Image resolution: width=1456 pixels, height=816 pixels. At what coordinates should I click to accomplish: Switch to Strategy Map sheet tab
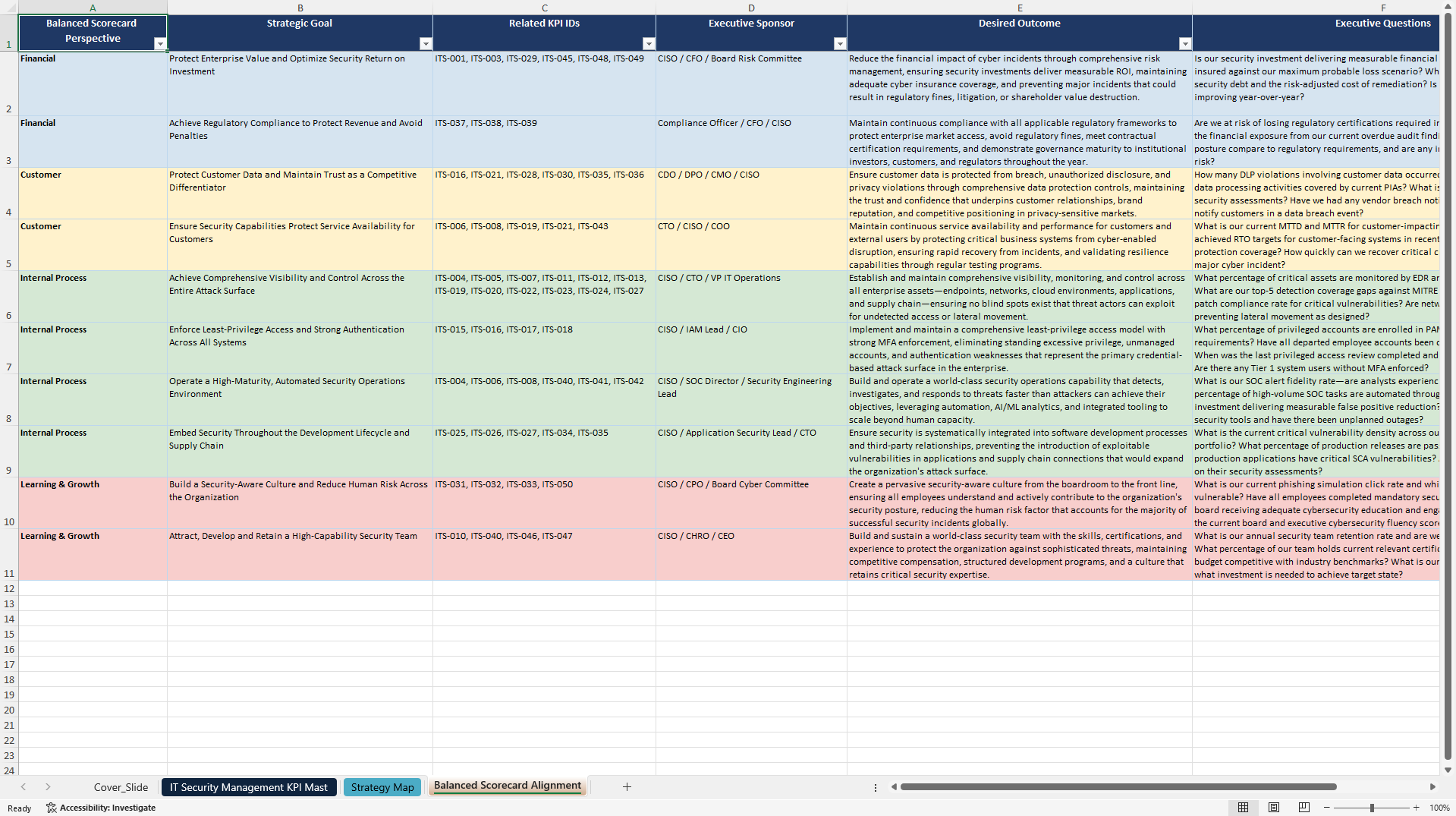[x=382, y=787]
